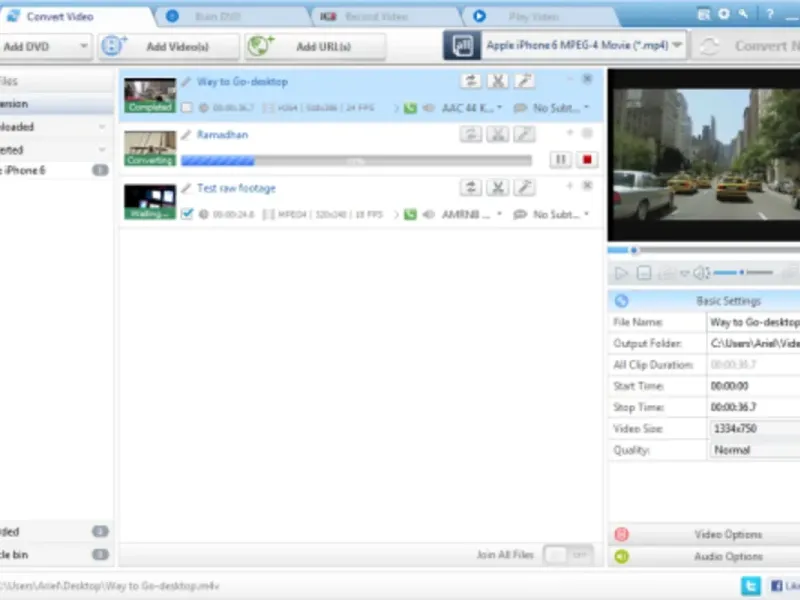Screen dimensions: 800x600
Task: Click the help question mark icon
Action: (769, 14)
